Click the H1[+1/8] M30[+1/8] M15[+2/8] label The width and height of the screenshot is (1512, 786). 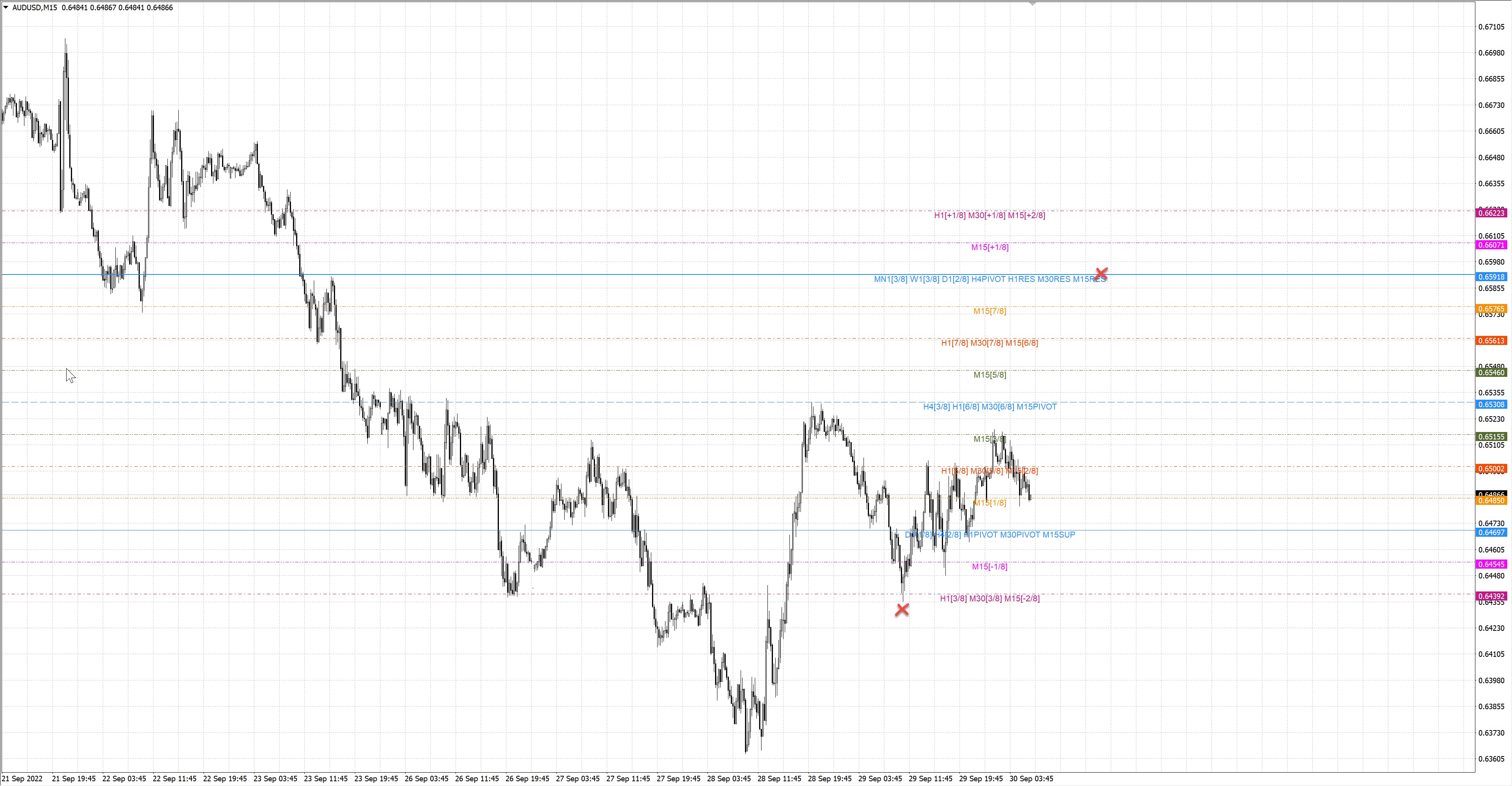(x=989, y=215)
